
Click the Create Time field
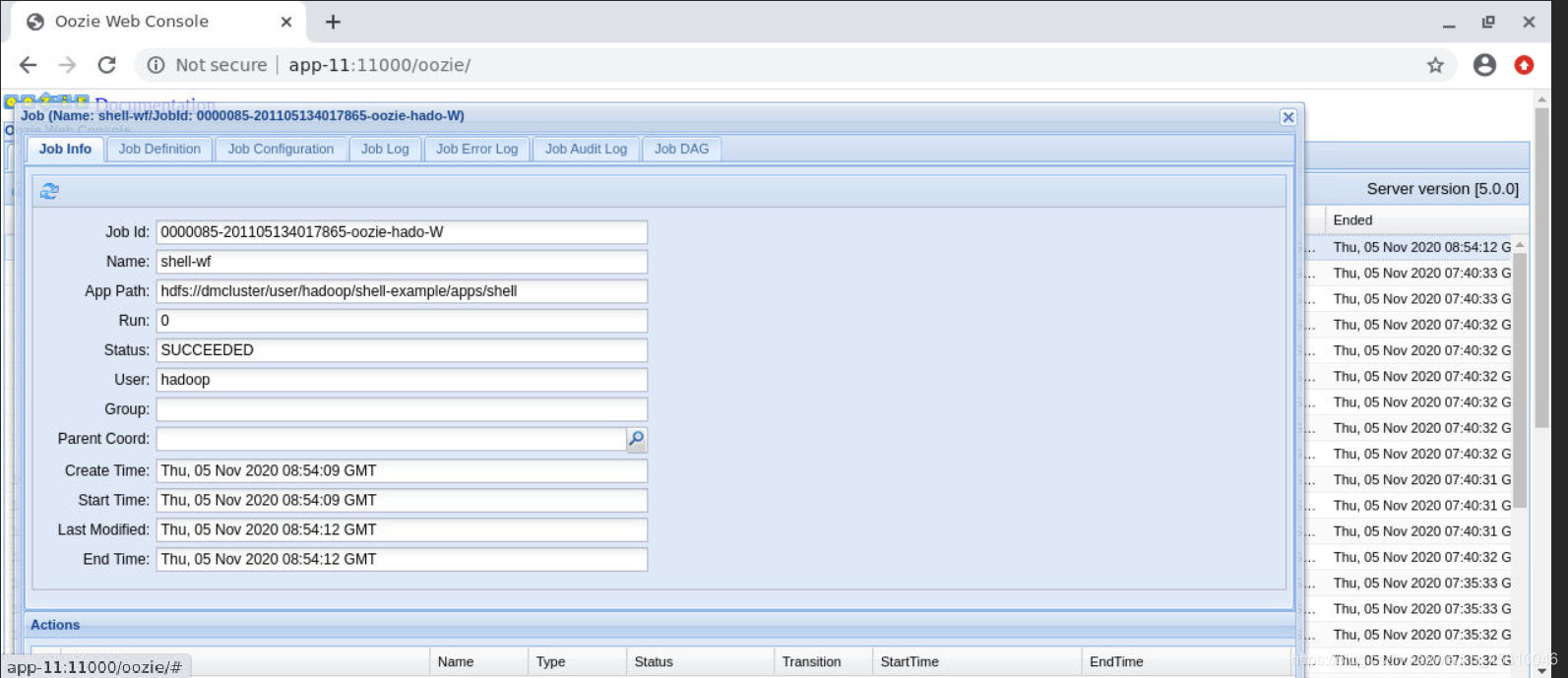point(402,470)
